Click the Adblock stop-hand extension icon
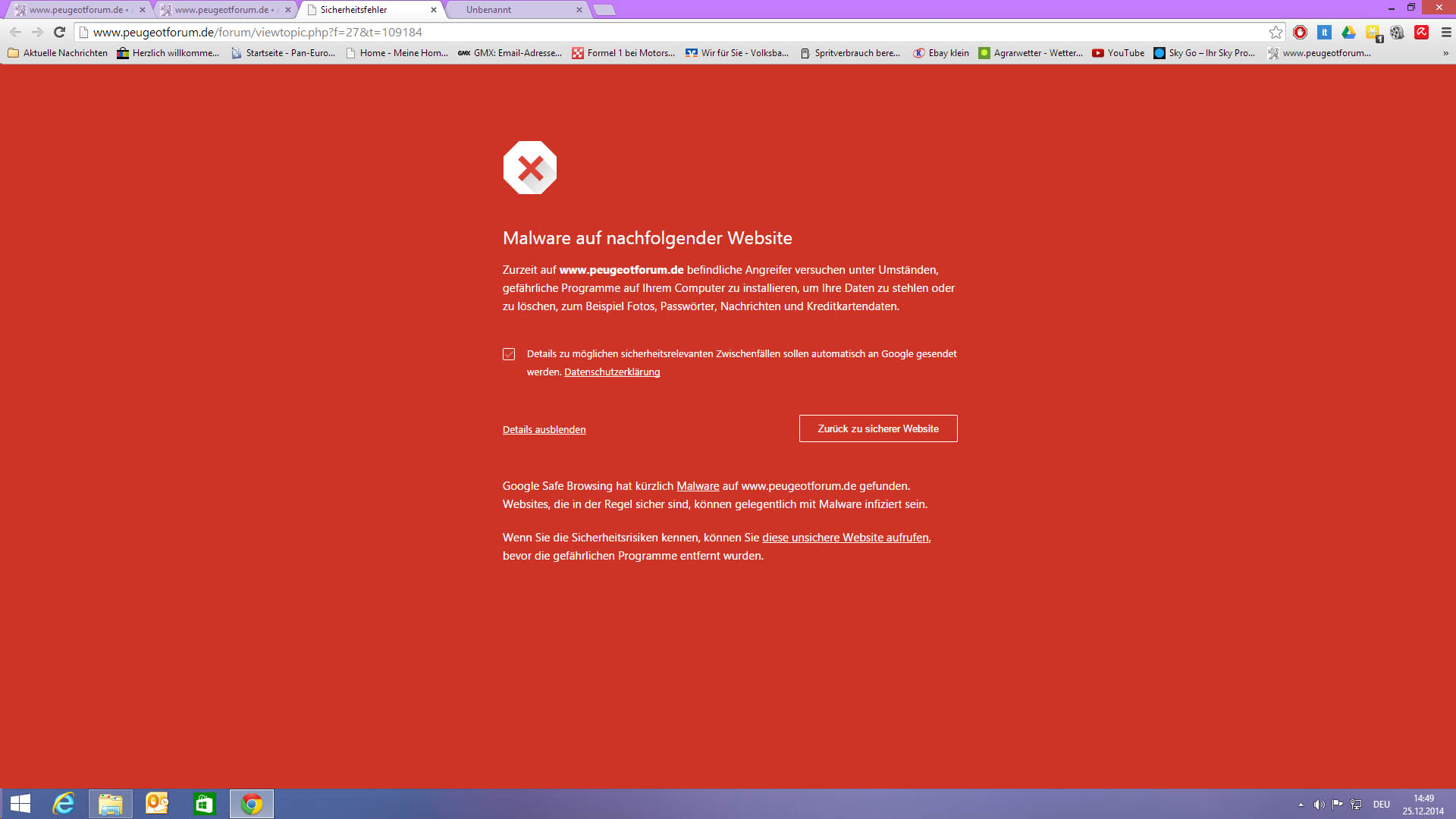This screenshot has height=819, width=1456. (1300, 32)
